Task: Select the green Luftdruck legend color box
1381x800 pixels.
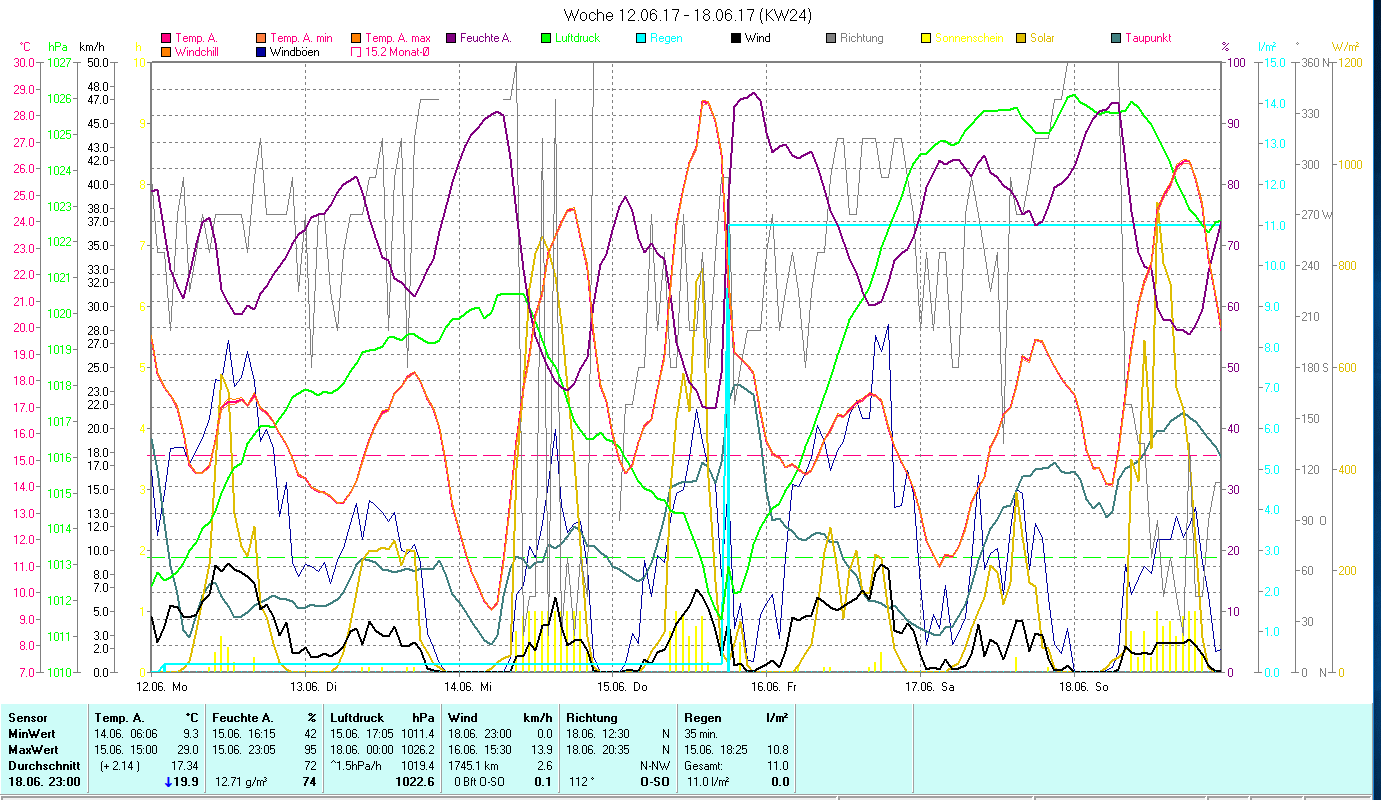Action: [x=545, y=39]
